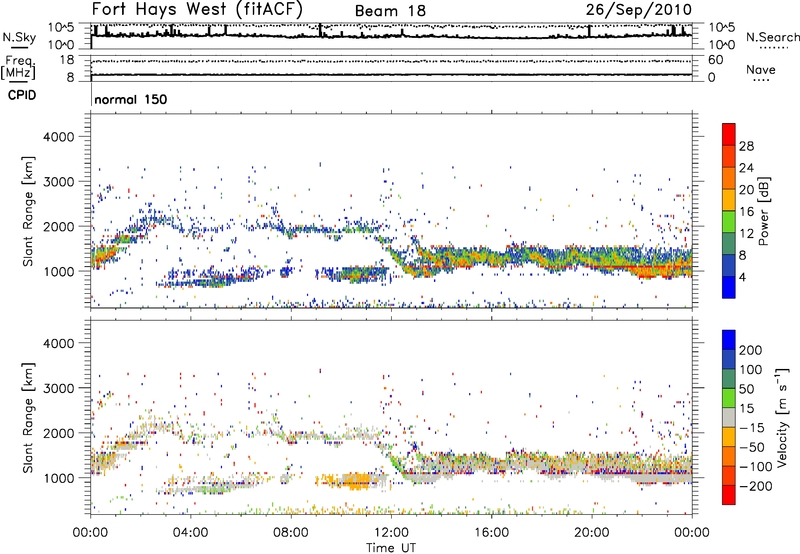
Task: Click the 'normal 150' CPID value
Action: pos(131,99)
